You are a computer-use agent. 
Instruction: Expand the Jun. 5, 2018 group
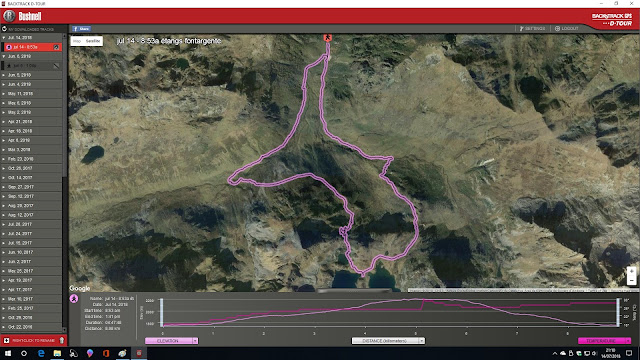coord(4,75)
